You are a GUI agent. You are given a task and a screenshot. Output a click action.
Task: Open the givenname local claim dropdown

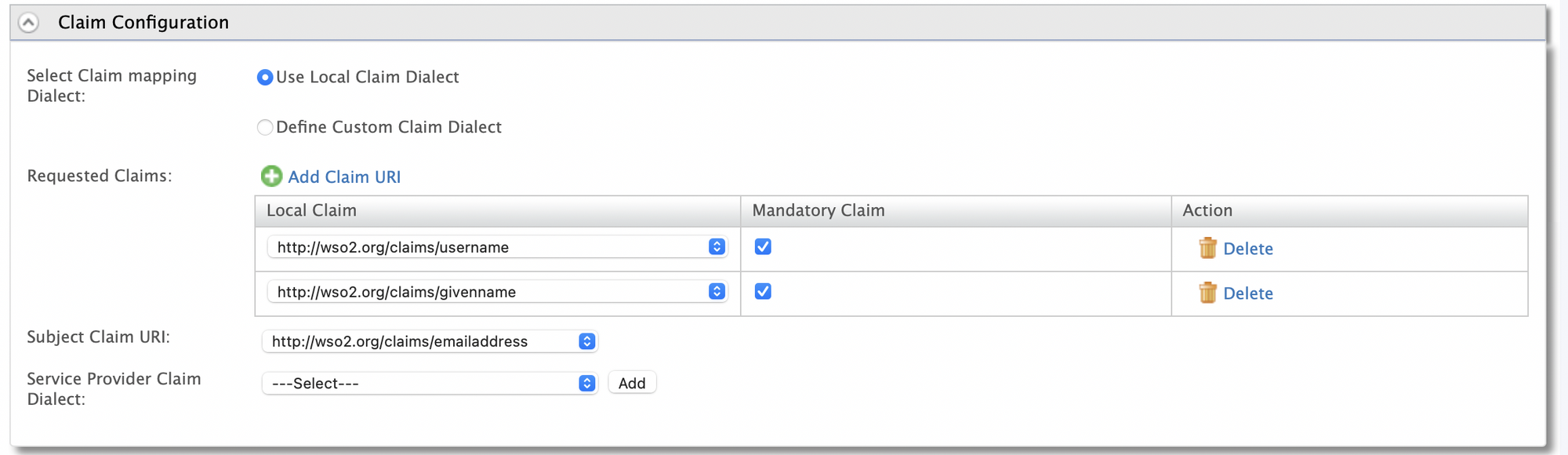point(497,292)
